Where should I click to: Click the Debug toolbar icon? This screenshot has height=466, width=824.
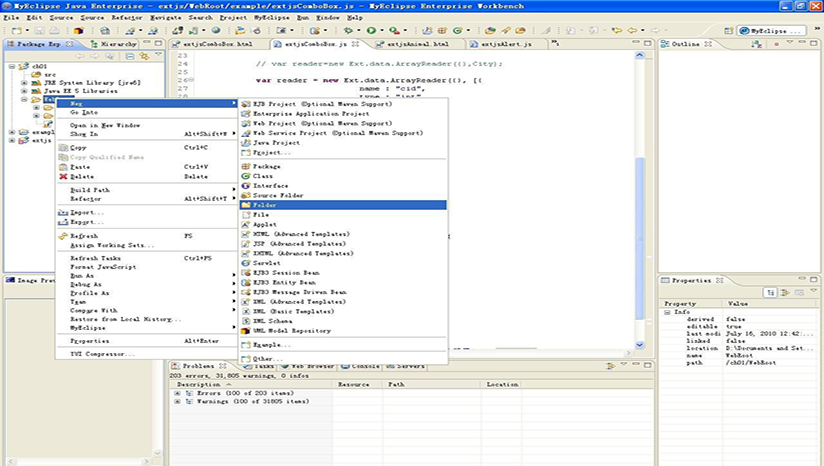349,31
